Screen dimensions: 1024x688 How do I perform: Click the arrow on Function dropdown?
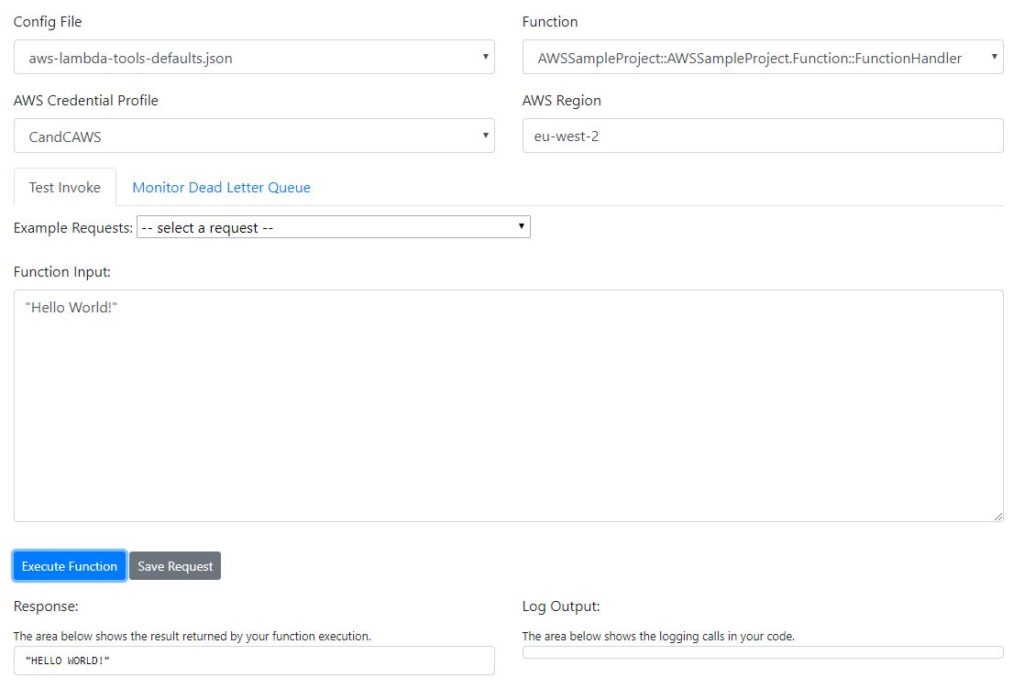coord(994,57)
